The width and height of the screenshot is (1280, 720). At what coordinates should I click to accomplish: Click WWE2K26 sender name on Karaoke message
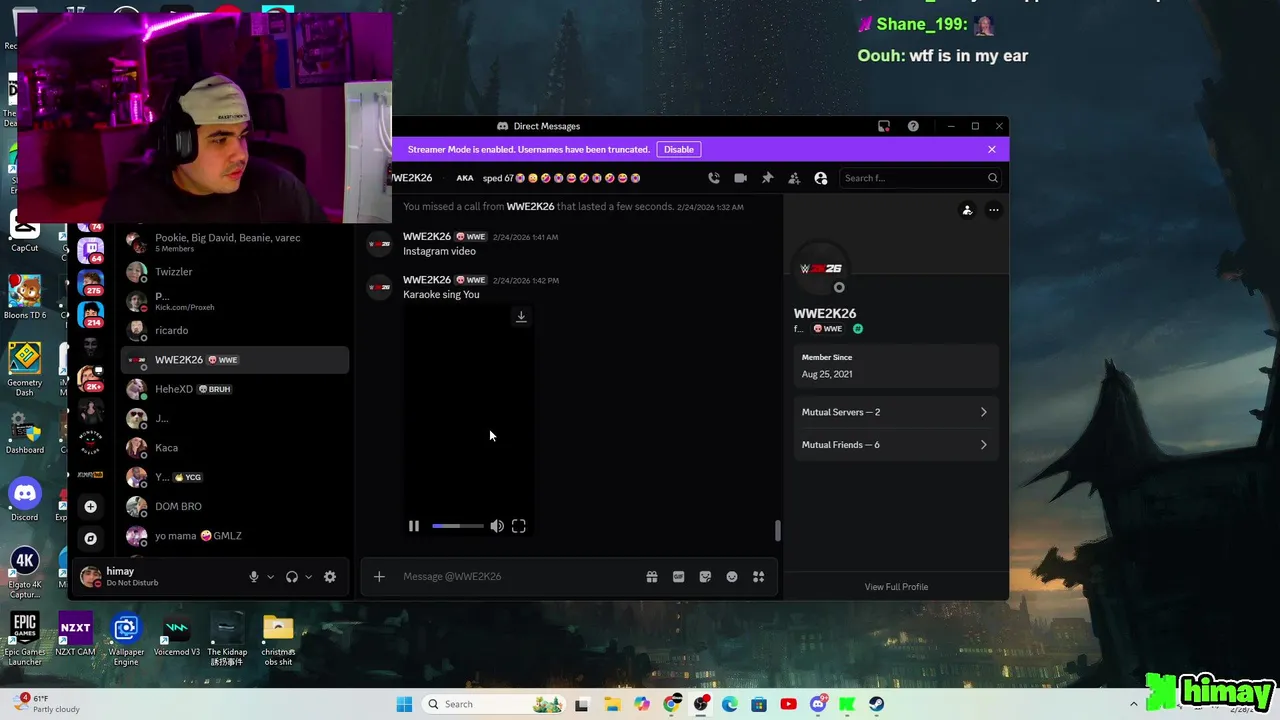coord(427,280)
